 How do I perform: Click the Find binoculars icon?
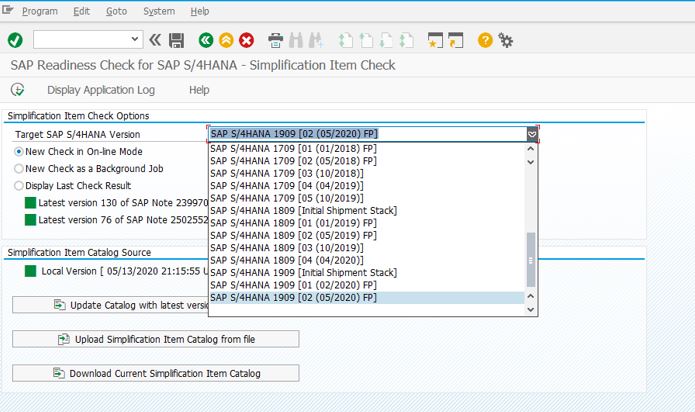point(296,40)
